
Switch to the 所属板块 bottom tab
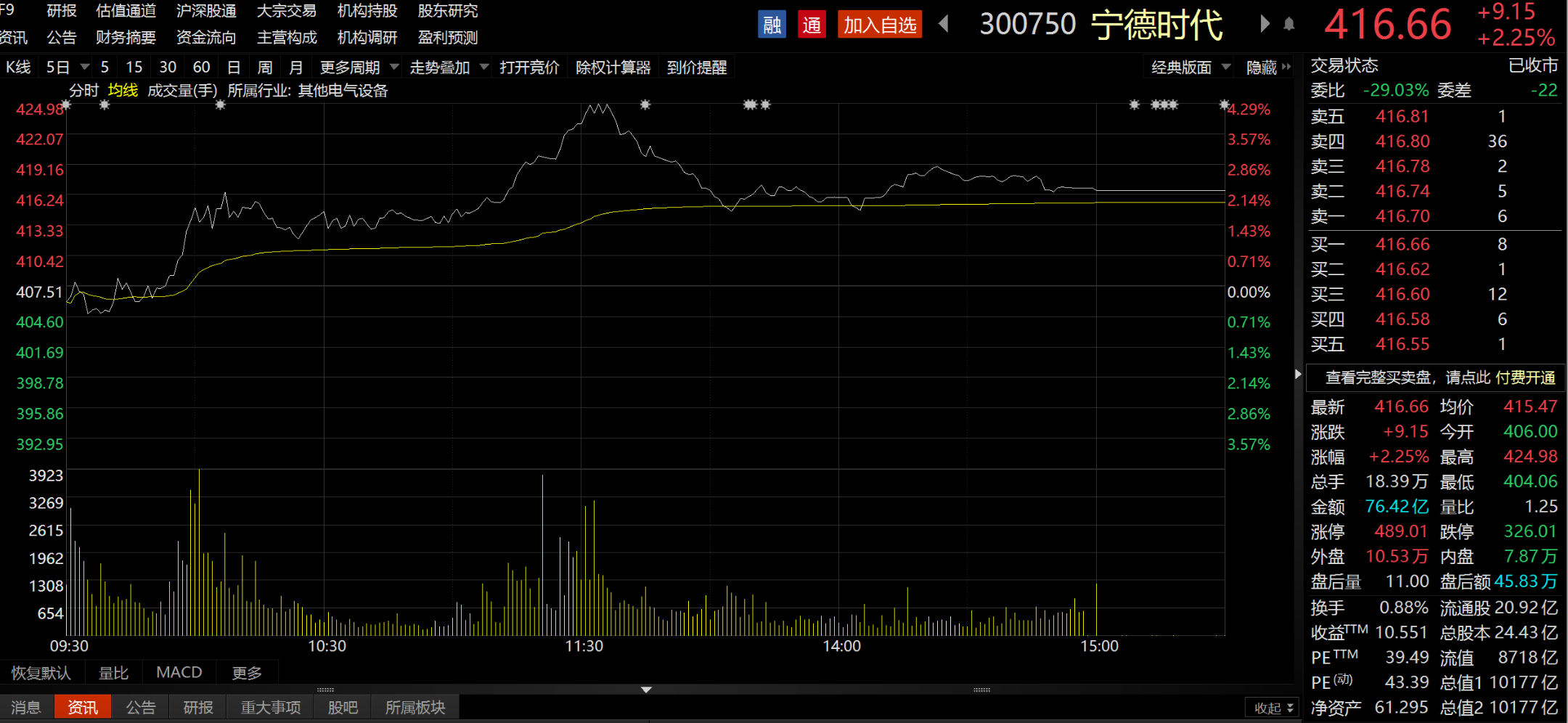click(x=415, y=707)
